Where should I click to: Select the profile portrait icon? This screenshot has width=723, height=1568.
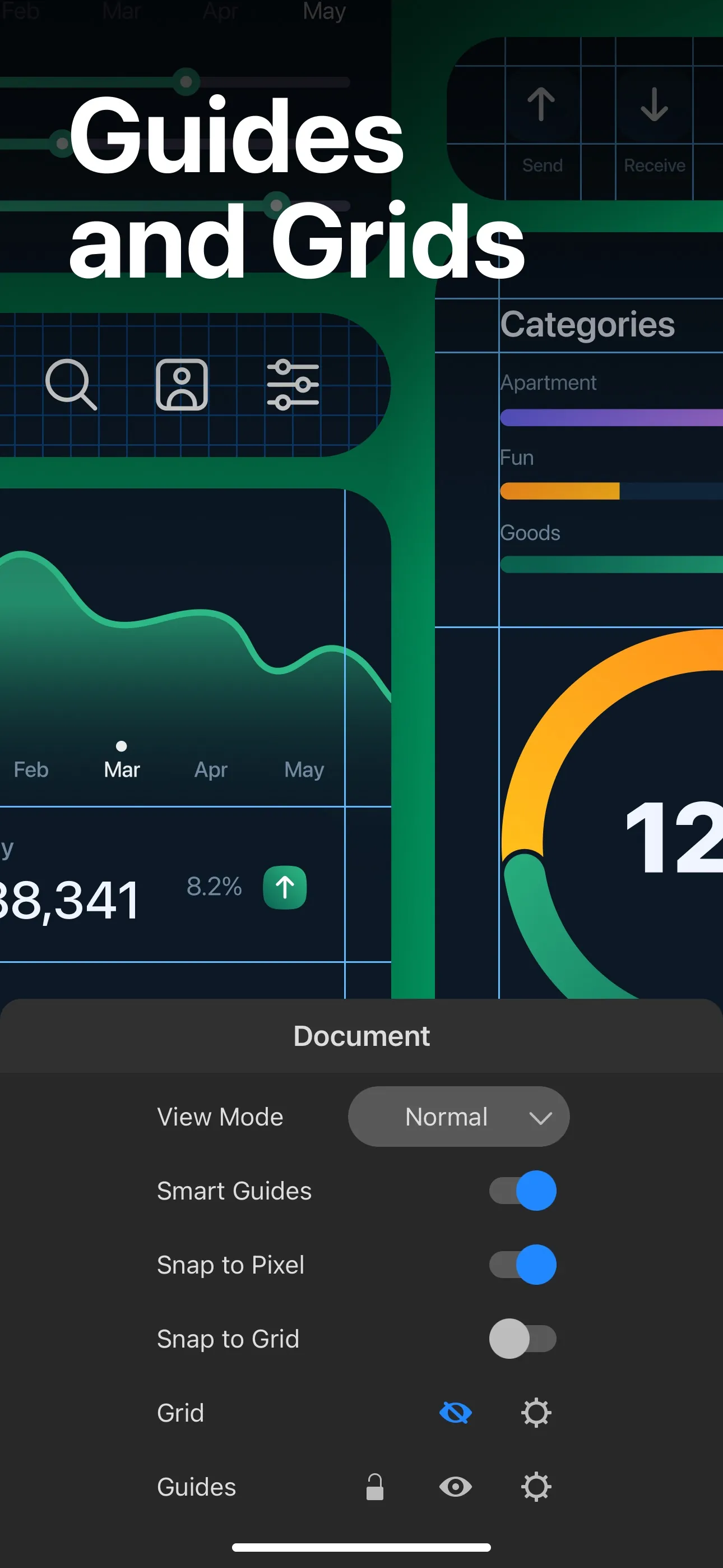[x=182, y=384]
